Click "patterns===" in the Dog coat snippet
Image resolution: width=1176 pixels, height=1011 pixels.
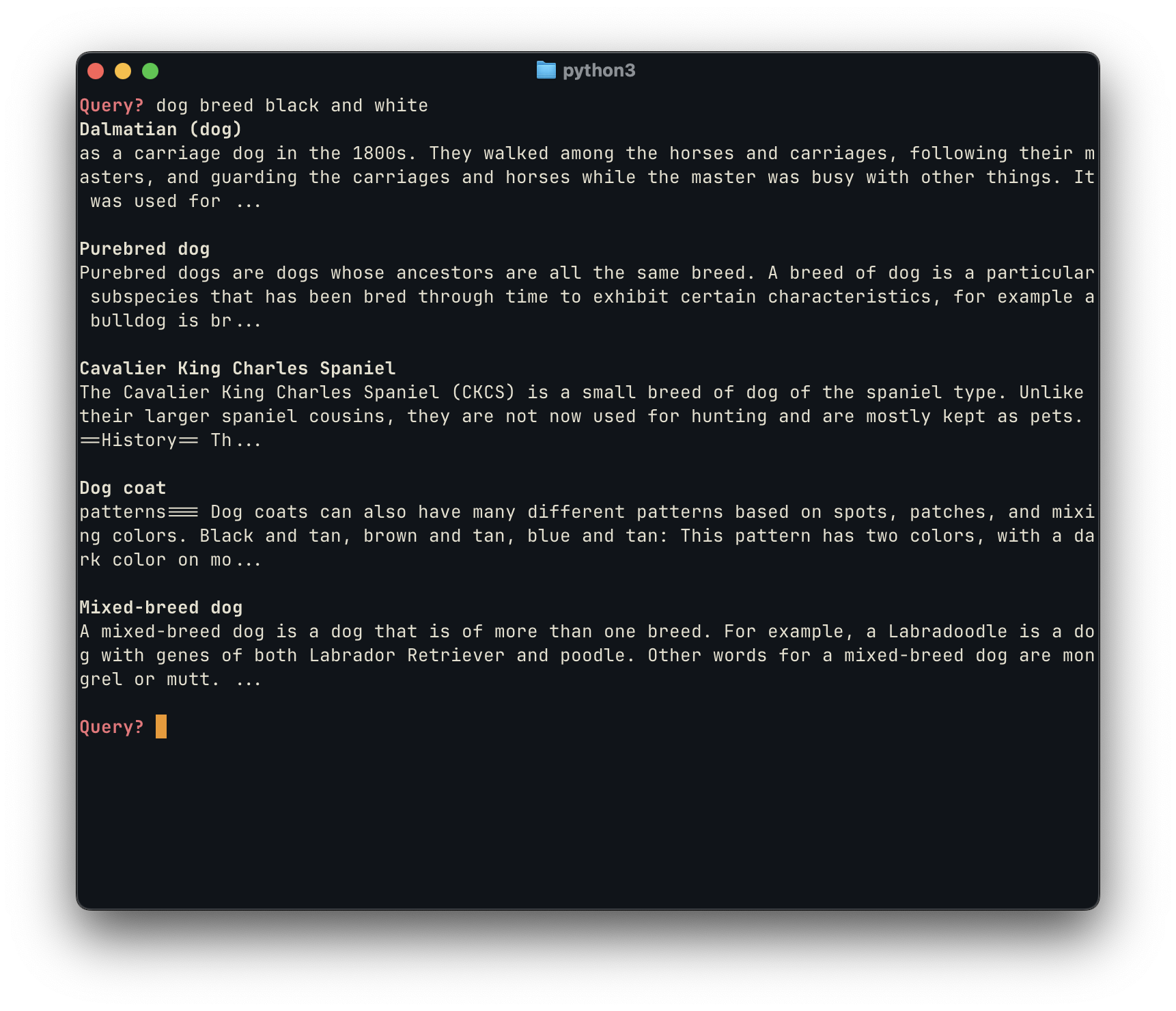[139, 512]
